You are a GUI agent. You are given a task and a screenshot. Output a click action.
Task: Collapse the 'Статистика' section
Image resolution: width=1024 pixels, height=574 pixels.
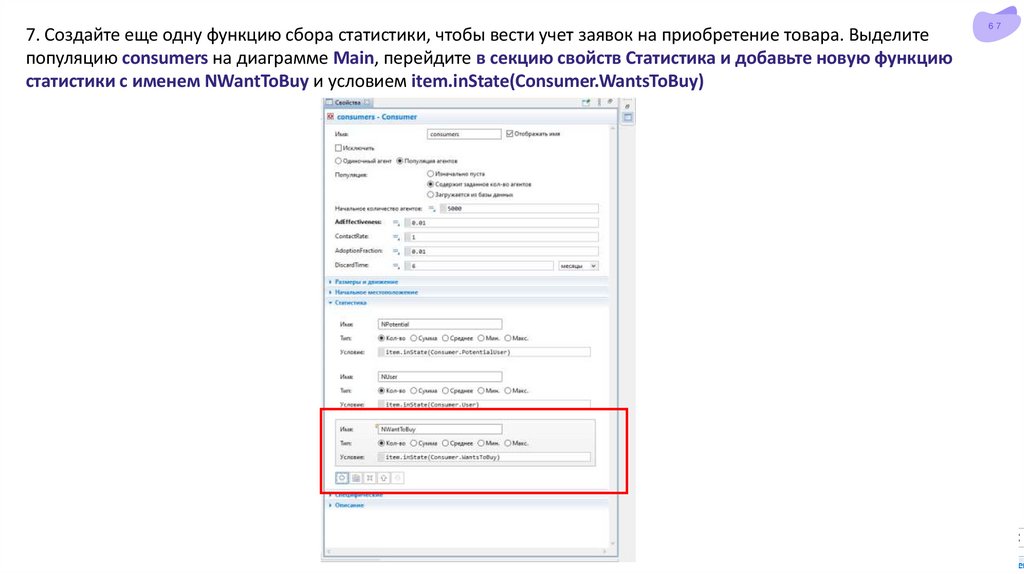point(351,302)
